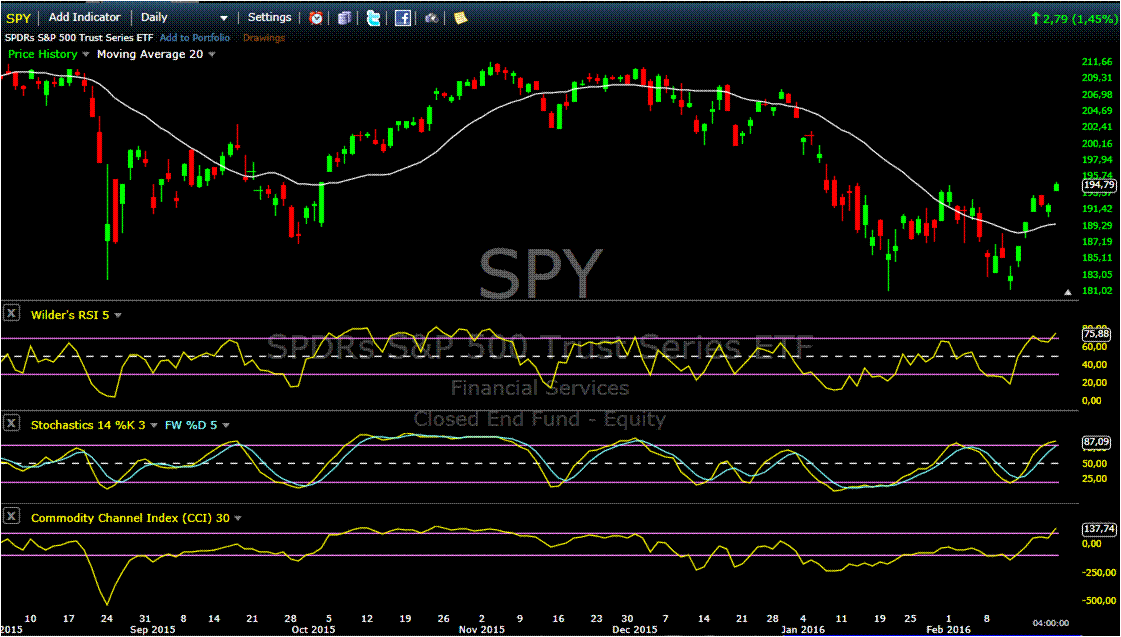
Task: Open the stacked documents icon in toolbar
Action: tap(345, 18)
